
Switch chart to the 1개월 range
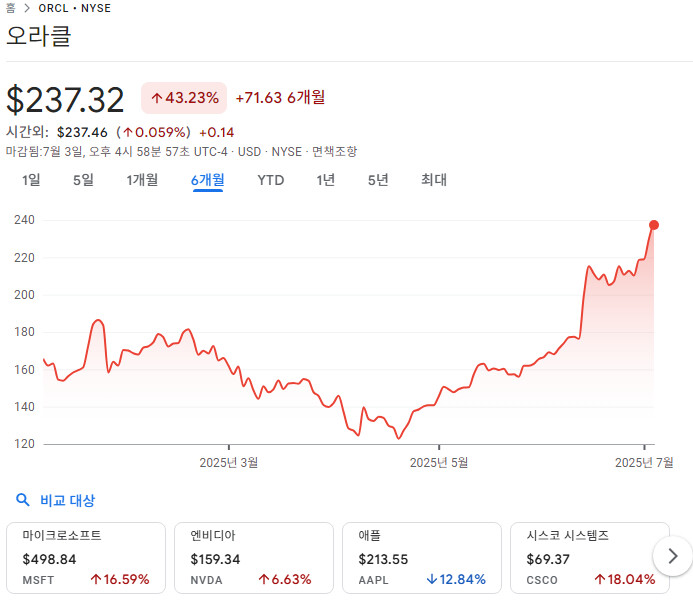[x=142, y=180]
